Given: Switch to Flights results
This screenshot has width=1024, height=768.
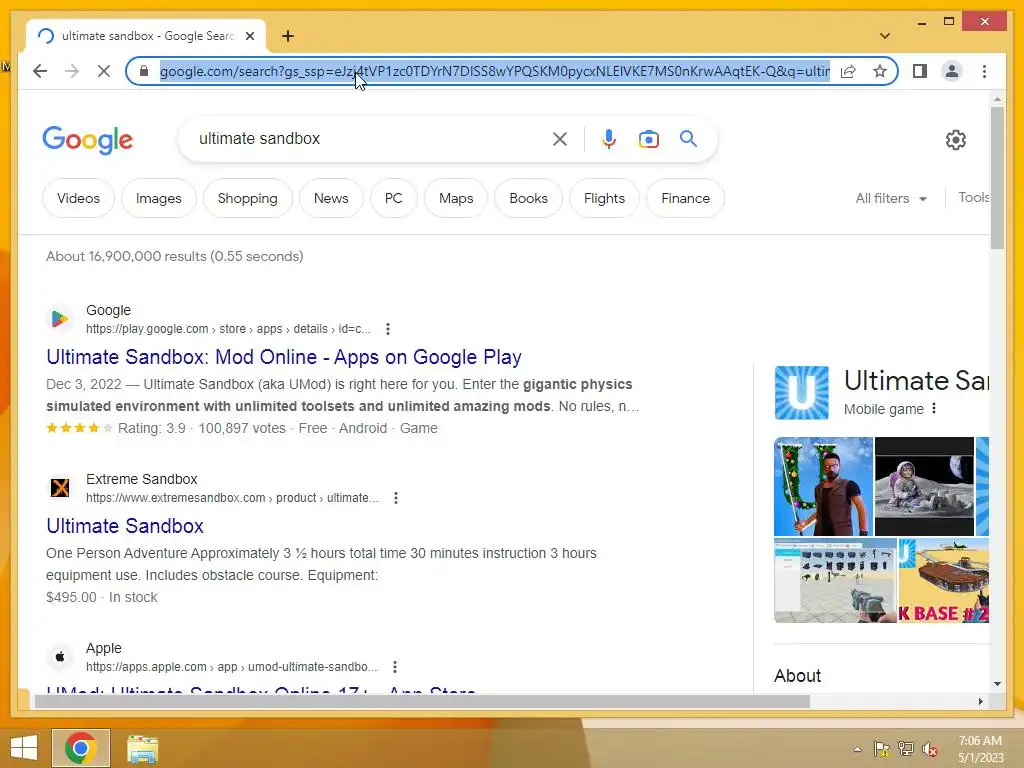Looking at the screenshot, I should click(604, 199).
